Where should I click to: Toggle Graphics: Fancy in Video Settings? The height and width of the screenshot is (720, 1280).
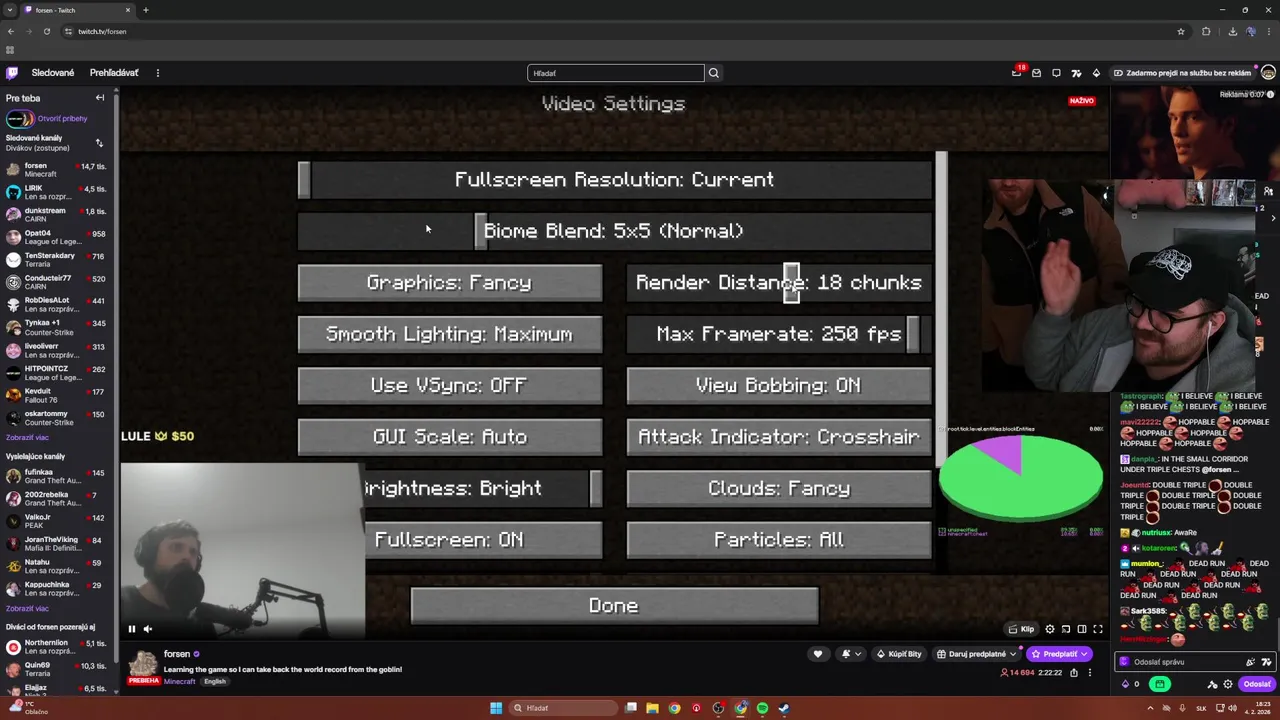pyautogui.click(x=450, y=283)
